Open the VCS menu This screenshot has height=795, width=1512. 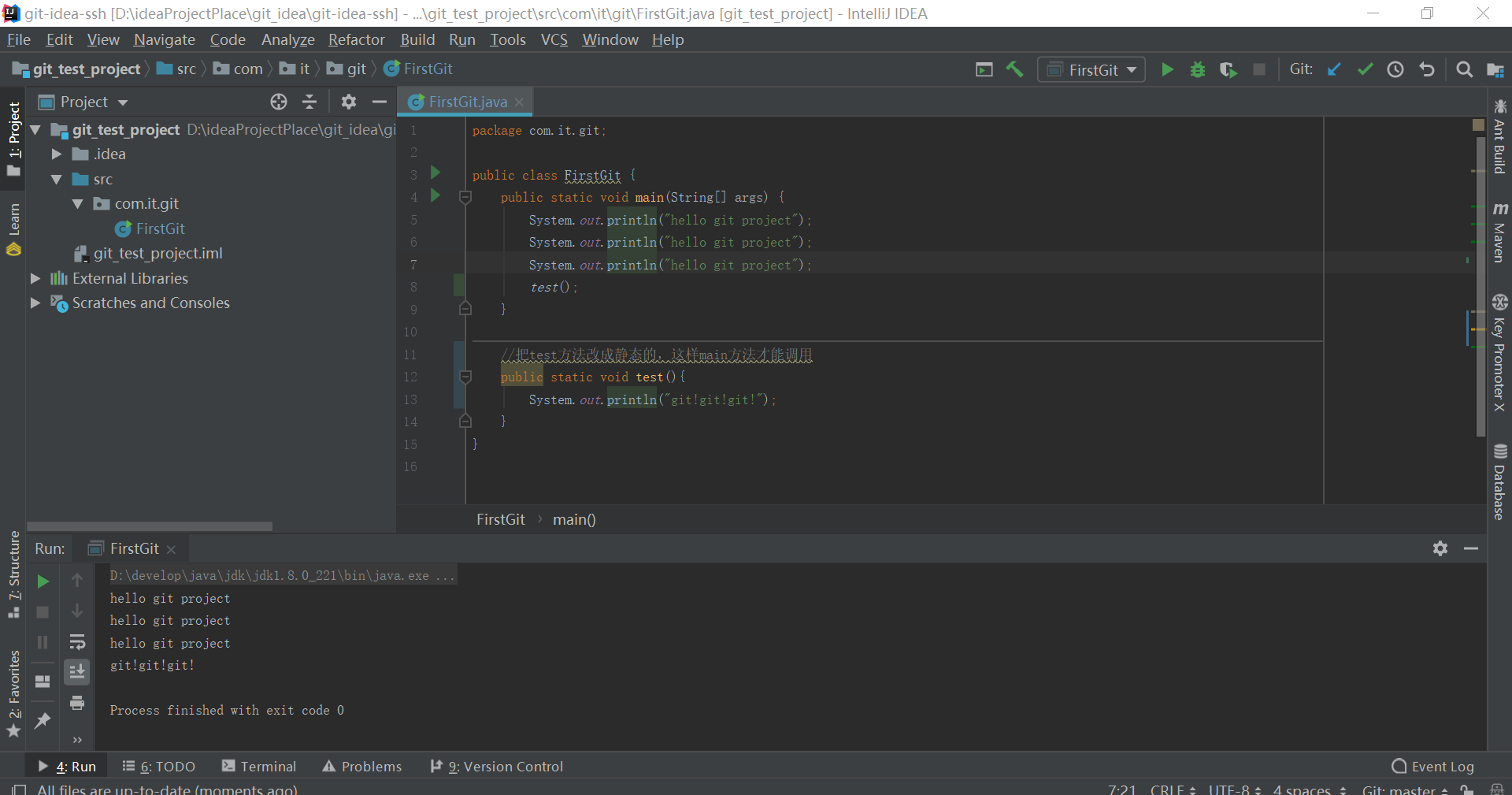click(554, 39)
